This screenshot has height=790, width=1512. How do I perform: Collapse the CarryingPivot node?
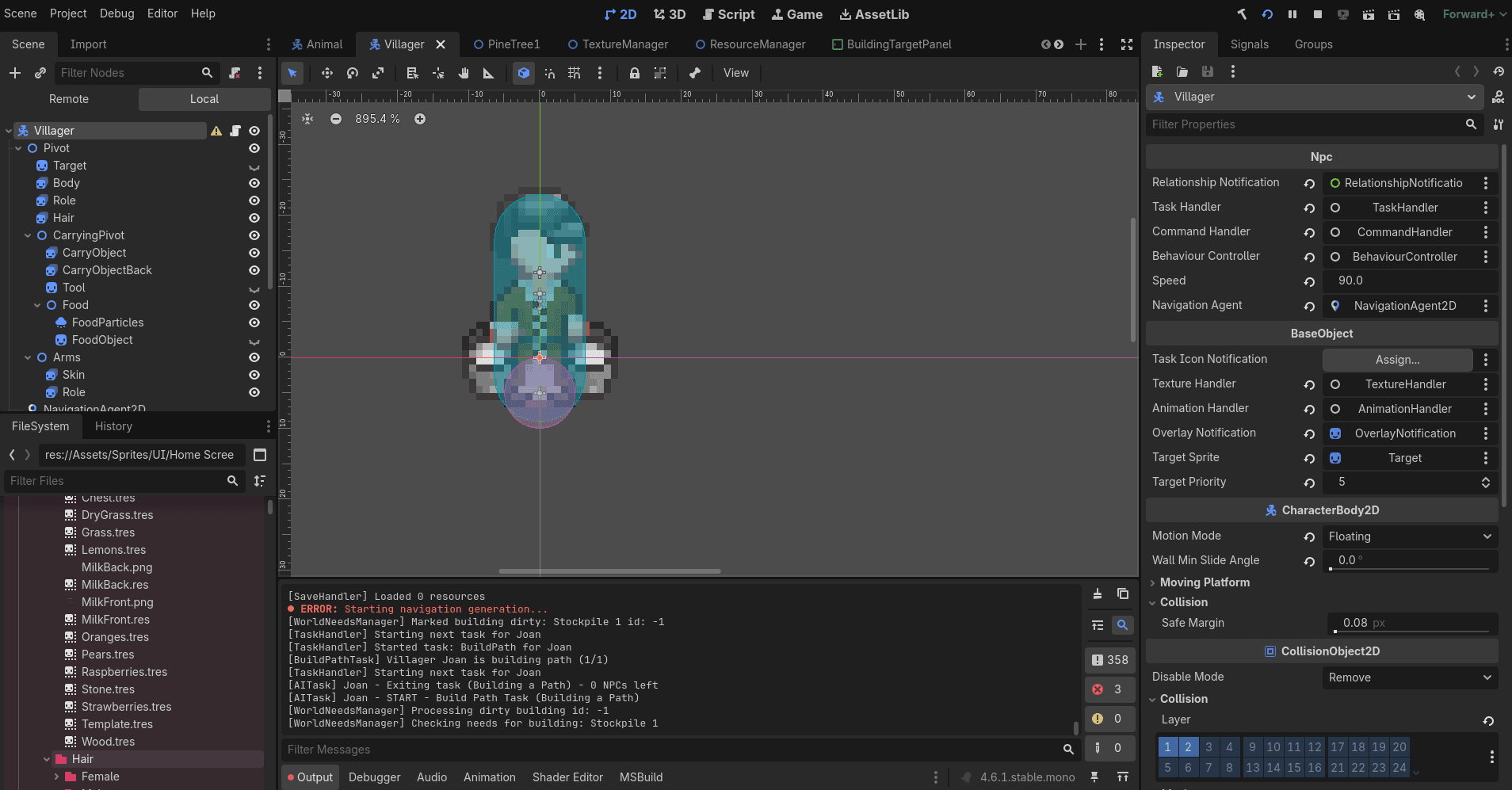pos(28,235)
